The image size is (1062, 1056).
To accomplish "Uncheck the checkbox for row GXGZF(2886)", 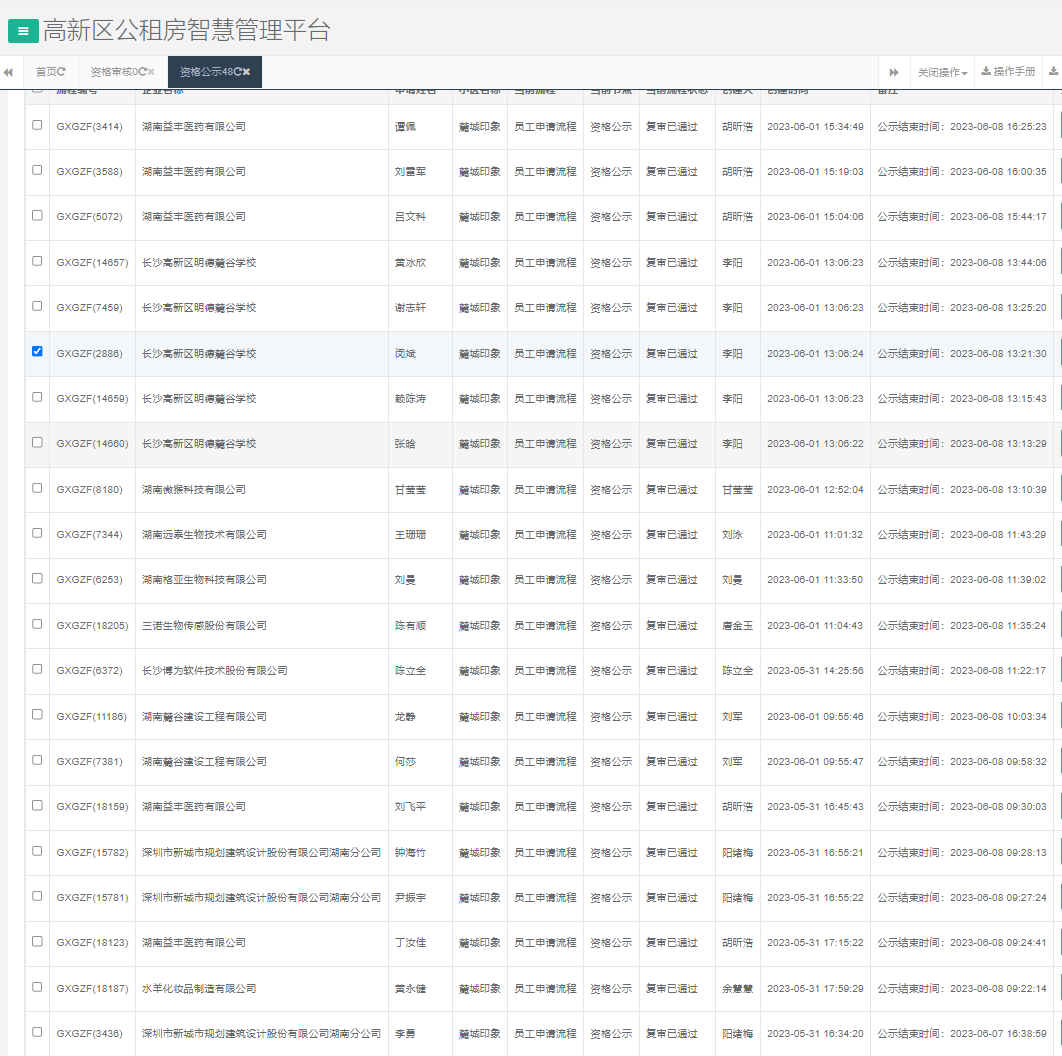I will (37, 352).
